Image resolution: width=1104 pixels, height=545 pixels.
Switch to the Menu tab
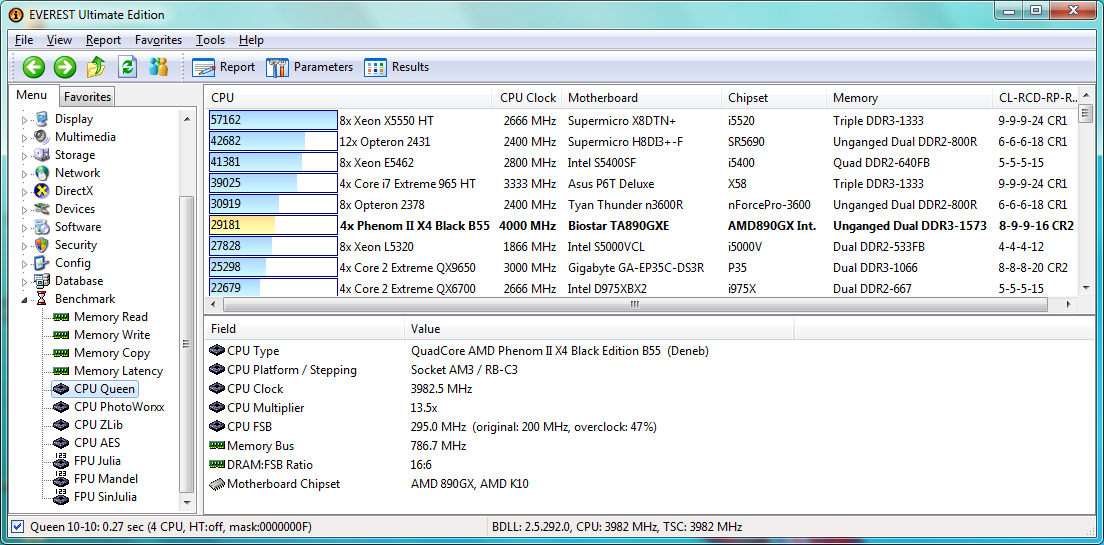[32, 95]
